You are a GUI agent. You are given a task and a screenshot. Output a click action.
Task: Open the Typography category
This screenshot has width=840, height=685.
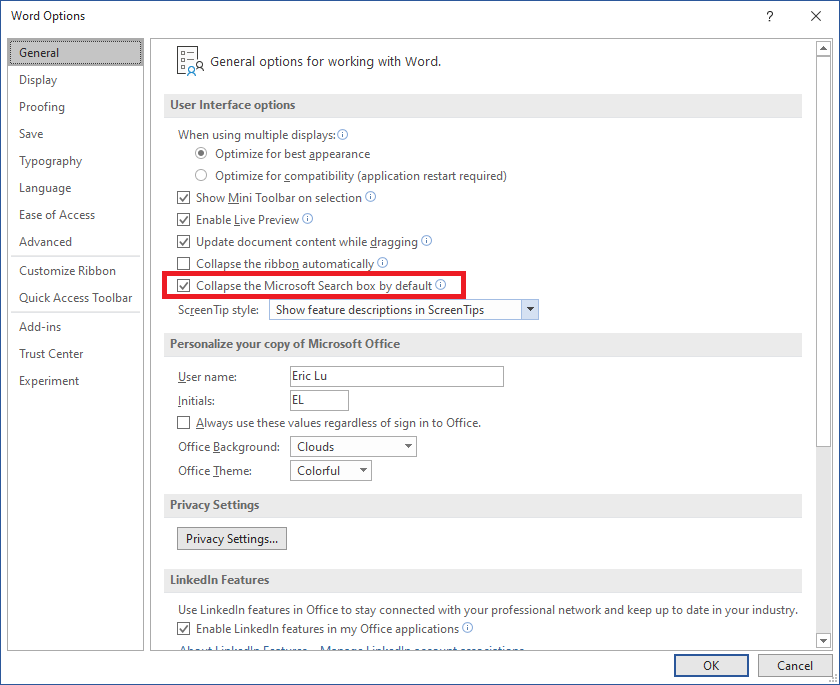pyautogui.click(x=75, y=161)
